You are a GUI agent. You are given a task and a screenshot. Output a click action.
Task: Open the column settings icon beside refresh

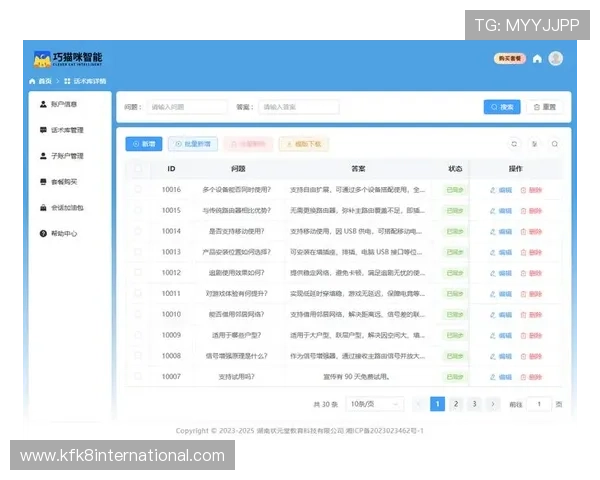coord(535,144)
